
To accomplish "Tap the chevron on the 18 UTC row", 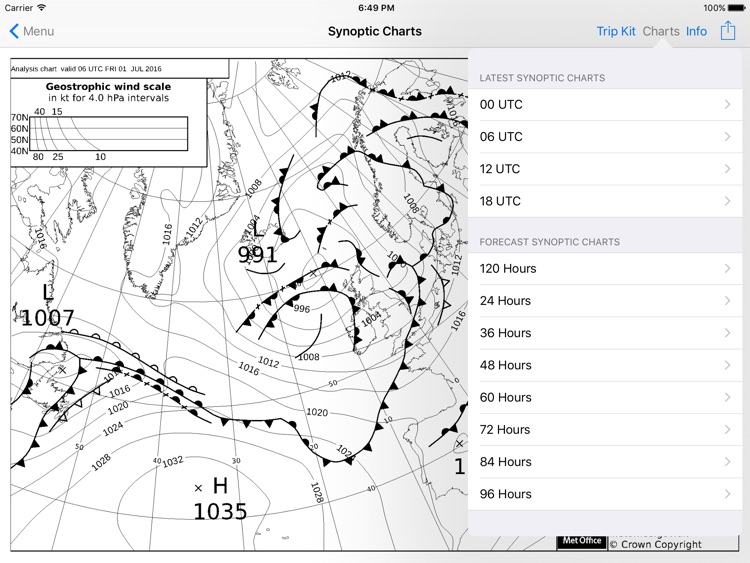I will tap(728, 201).
